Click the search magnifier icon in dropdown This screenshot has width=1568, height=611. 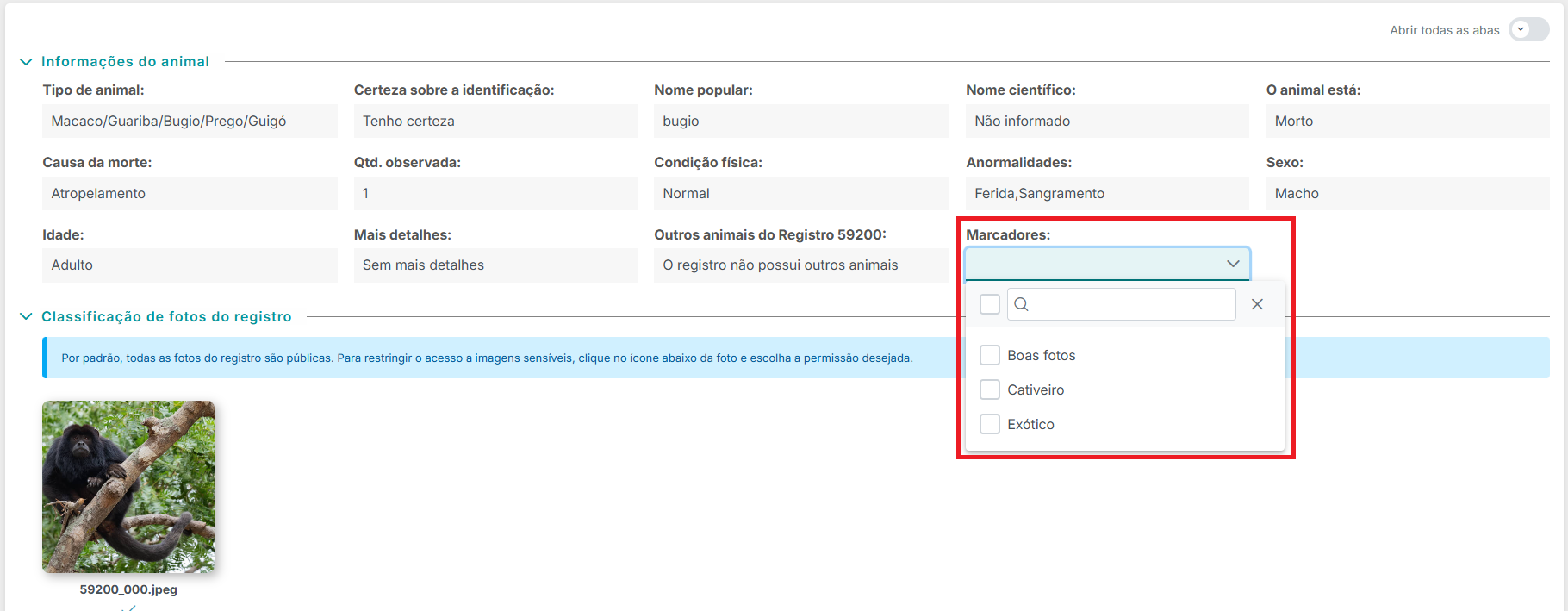pos(1022,304)
